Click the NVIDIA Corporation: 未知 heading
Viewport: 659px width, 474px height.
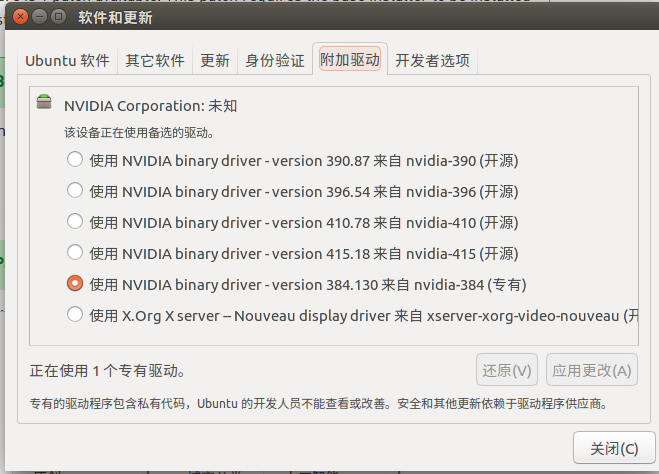[x=150, y=106]
